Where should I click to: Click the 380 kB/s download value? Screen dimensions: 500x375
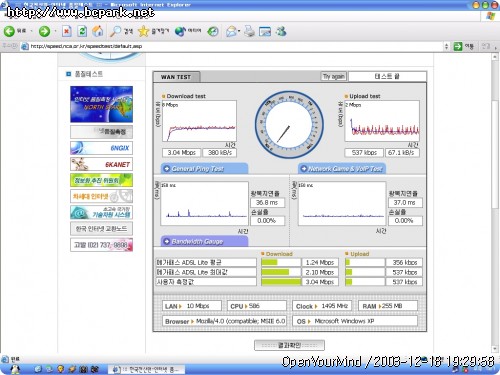tap(220, 153)
